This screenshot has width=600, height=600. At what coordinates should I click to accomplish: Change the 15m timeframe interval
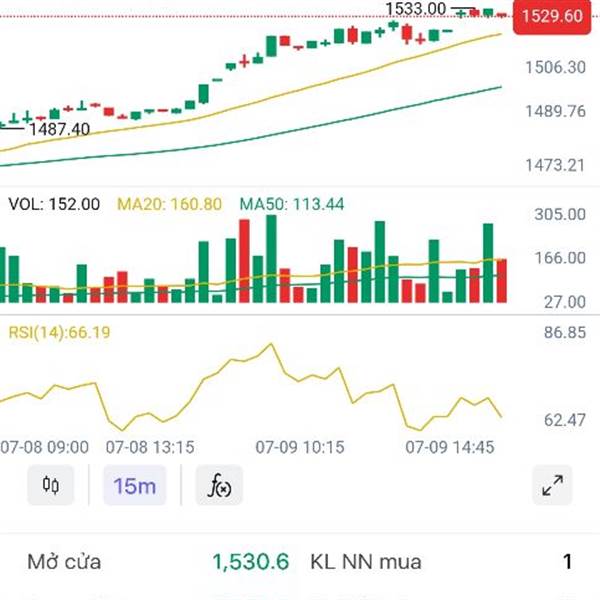[x=135, y=485]
